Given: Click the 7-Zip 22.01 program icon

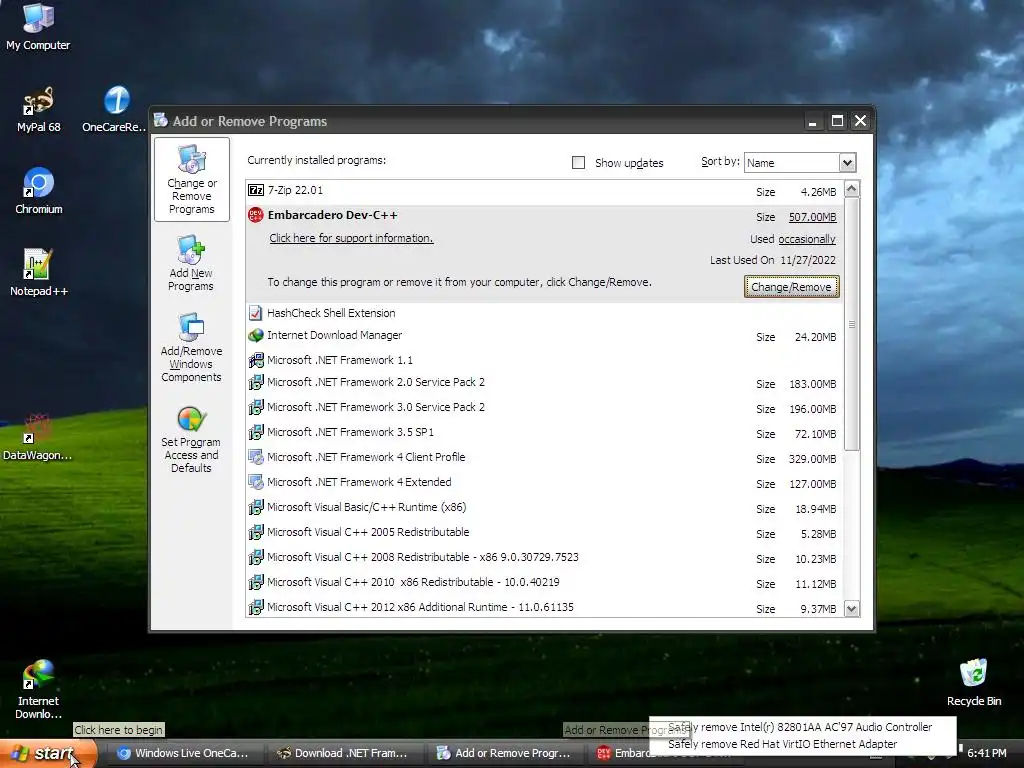Looking at the screenshot, I should (x=256, y=190).
